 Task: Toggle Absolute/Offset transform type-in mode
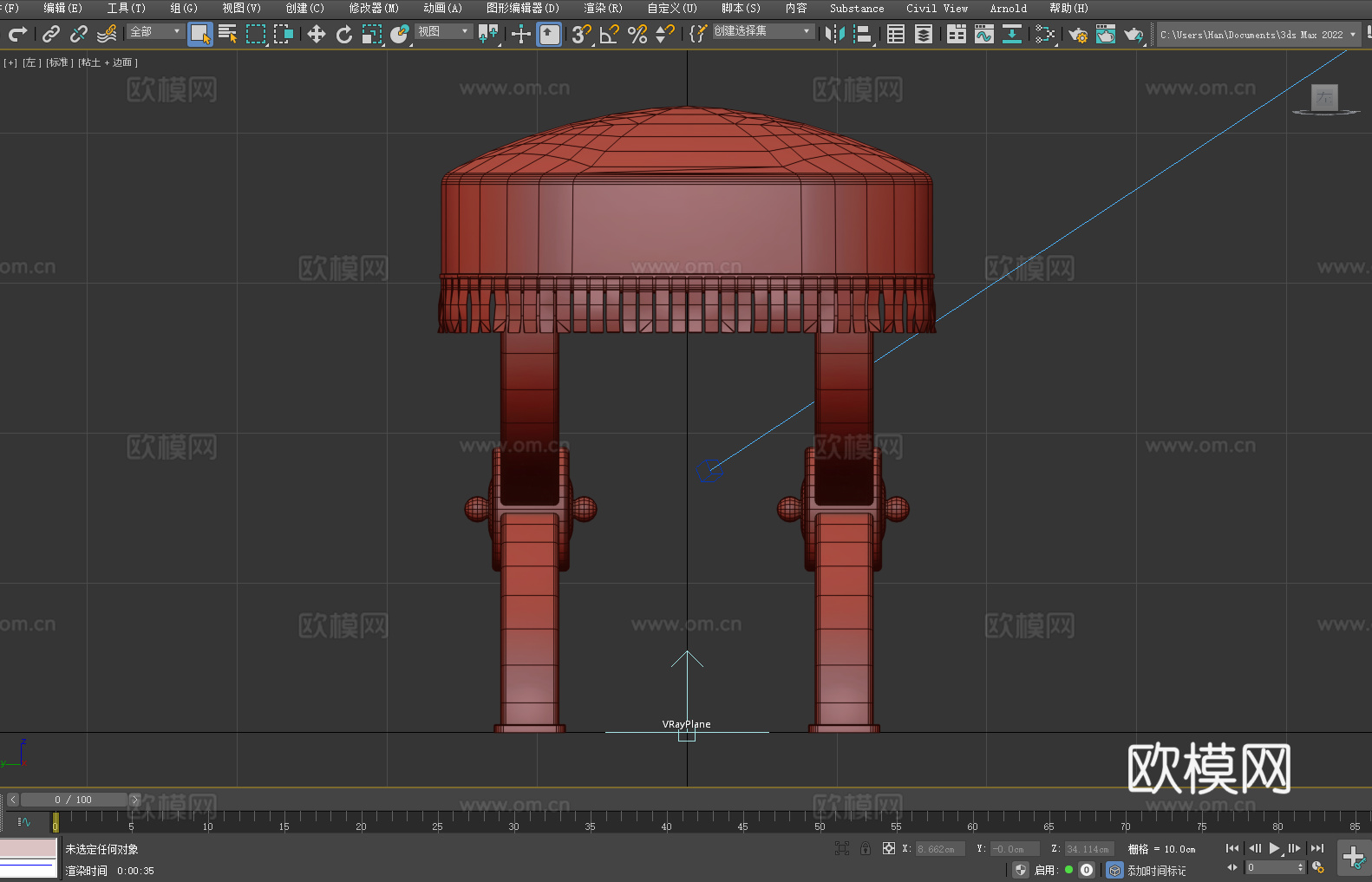pyautogui.click(x=889, y=848)
